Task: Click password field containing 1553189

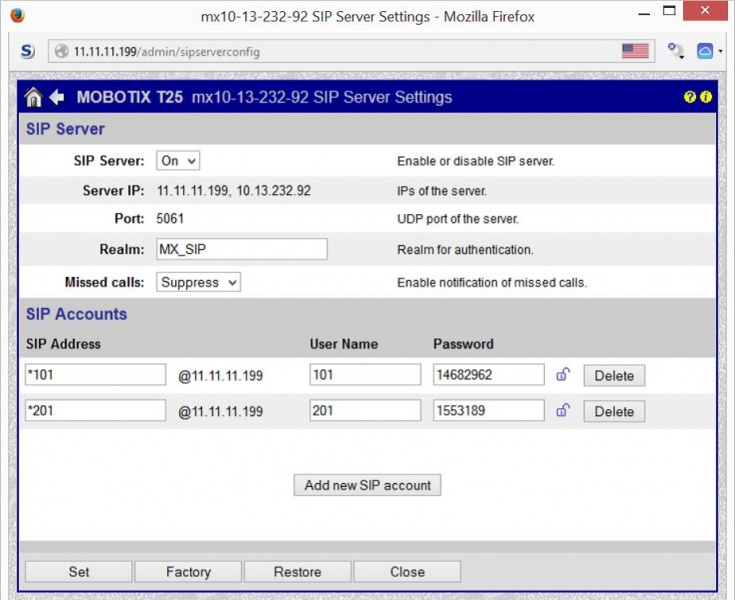Action: pyautogui.click(x=488, y=411)
